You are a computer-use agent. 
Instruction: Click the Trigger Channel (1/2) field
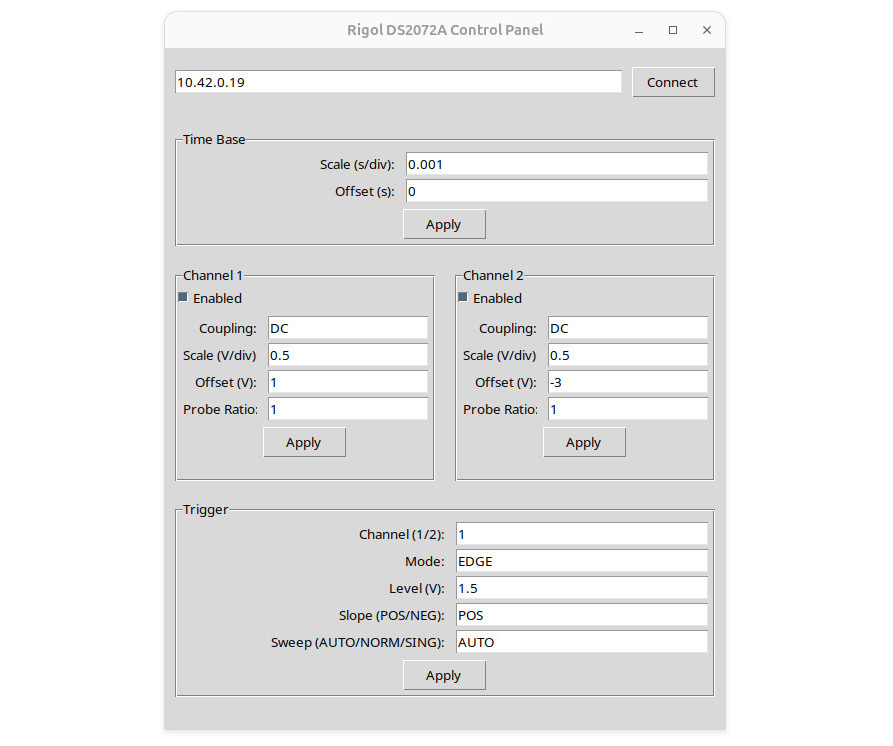581,534
